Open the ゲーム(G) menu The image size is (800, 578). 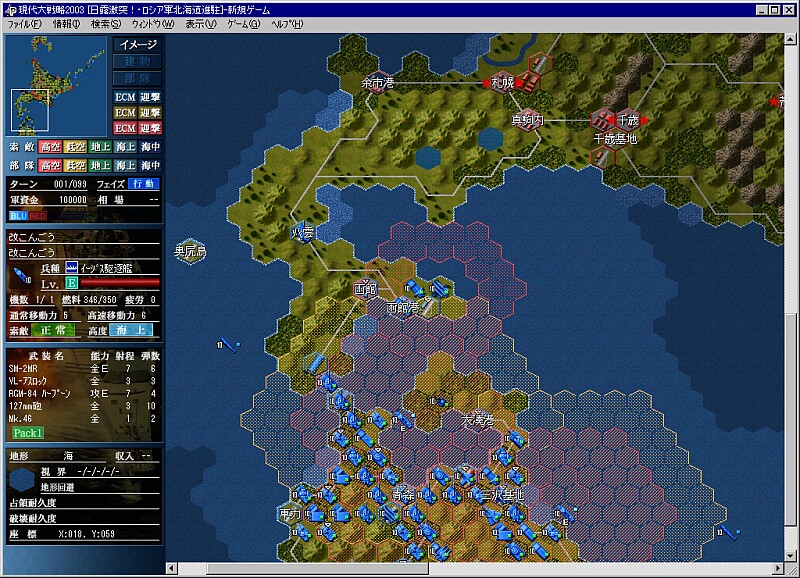click(x=243, y=24)
